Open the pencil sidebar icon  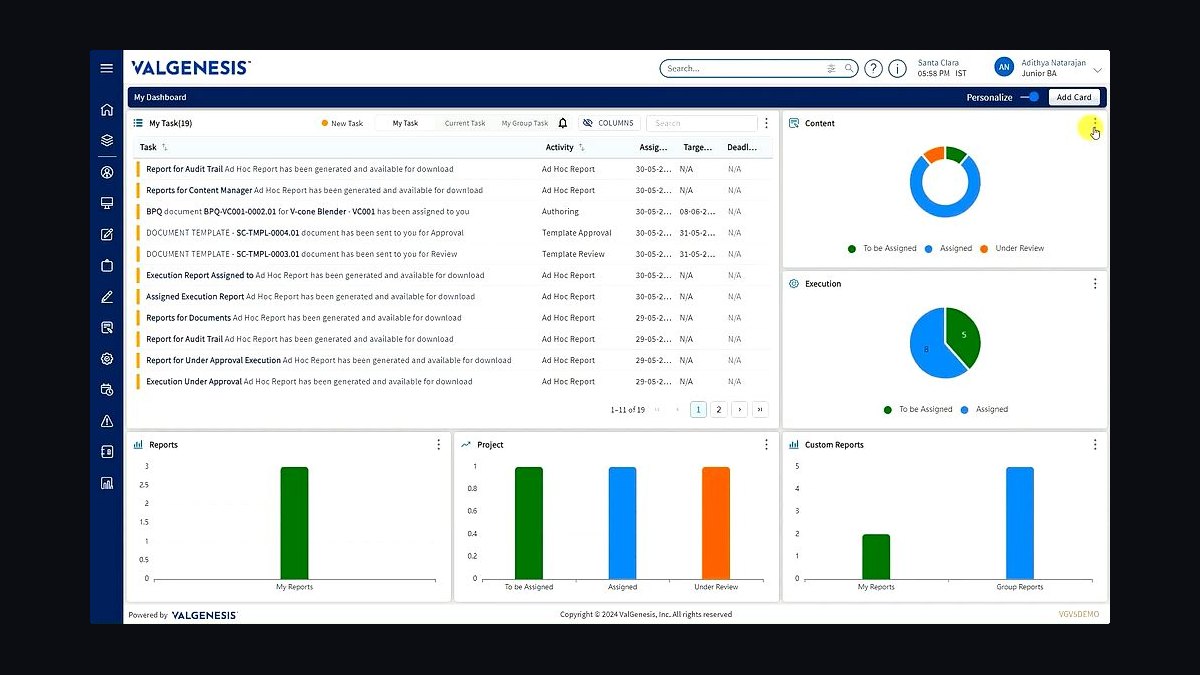[107, 297]
